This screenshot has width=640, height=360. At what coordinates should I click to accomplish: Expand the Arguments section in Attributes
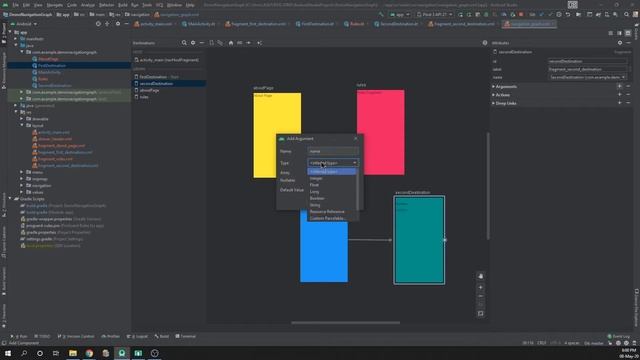click(x=493, y=87)
